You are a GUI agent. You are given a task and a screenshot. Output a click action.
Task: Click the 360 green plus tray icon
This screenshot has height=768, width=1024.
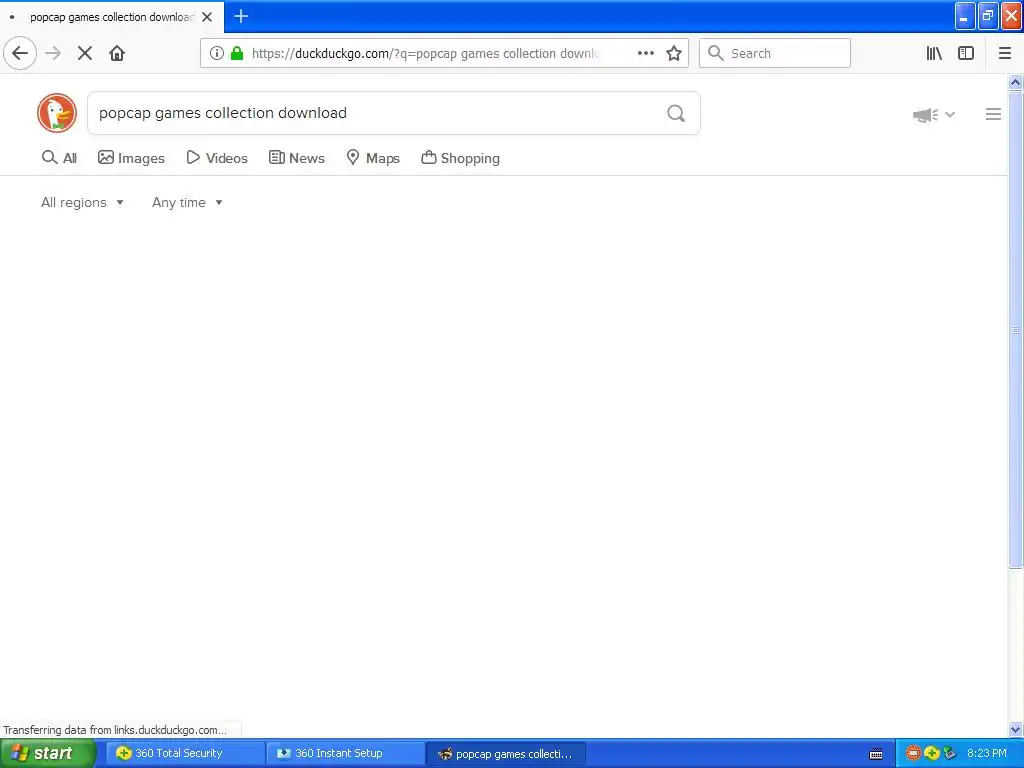click(x=931, y=753)
